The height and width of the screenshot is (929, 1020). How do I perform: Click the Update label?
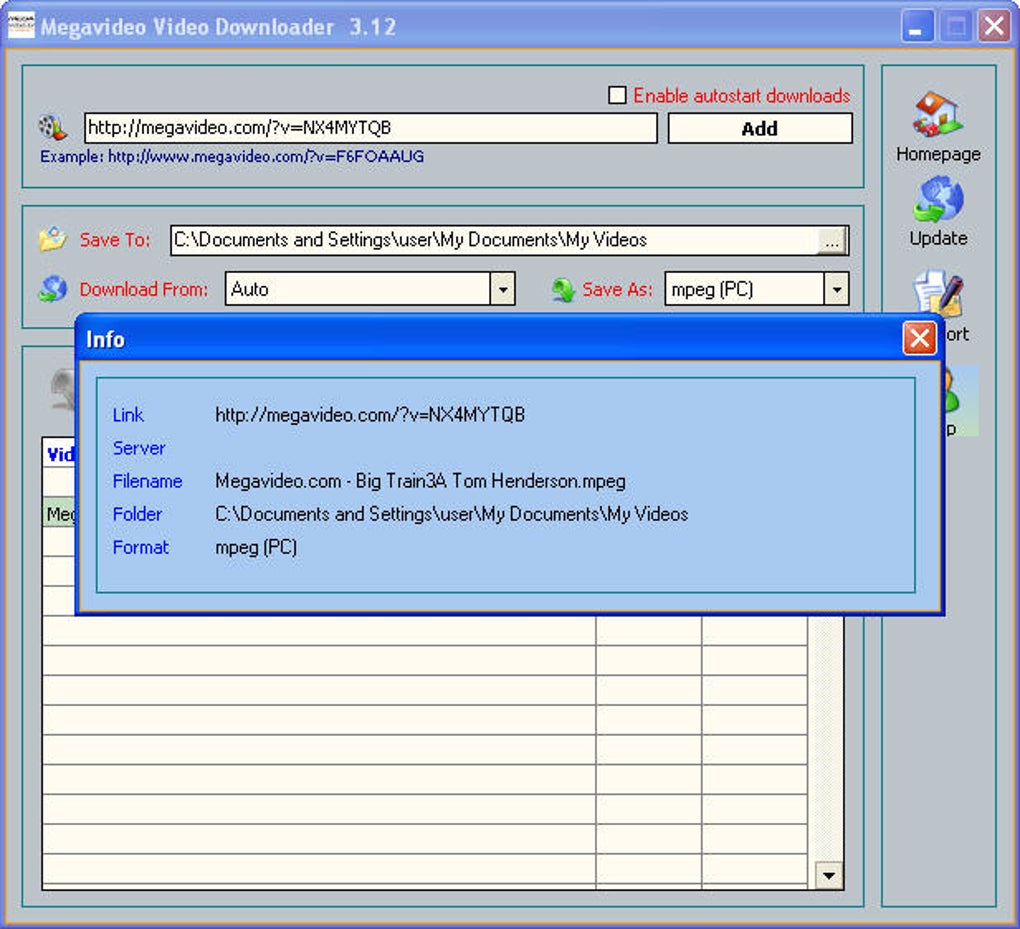[x=938, y=238]
